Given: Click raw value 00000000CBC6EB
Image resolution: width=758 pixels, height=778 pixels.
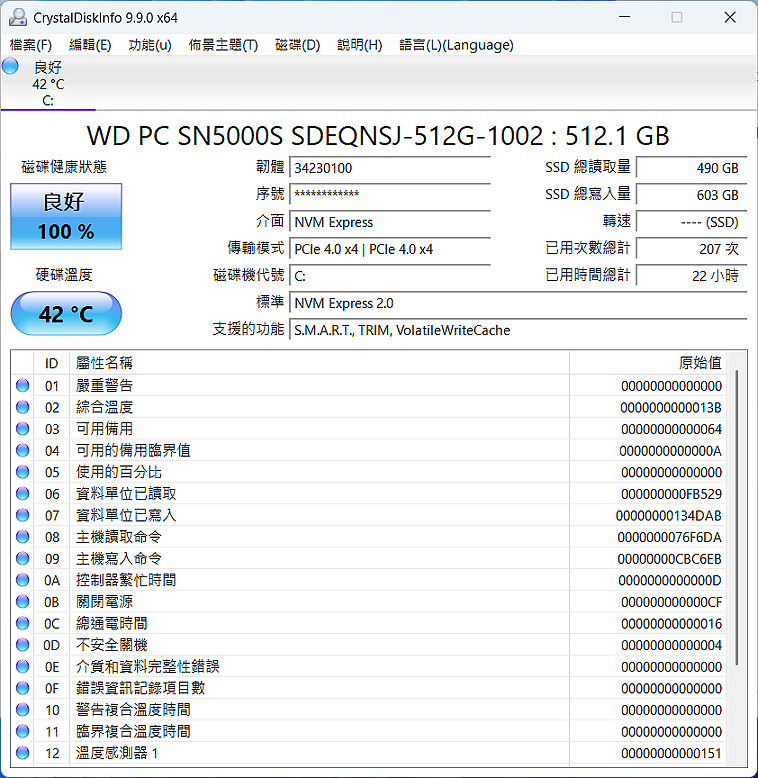Looking at the screenshot, I should point(669,559).
